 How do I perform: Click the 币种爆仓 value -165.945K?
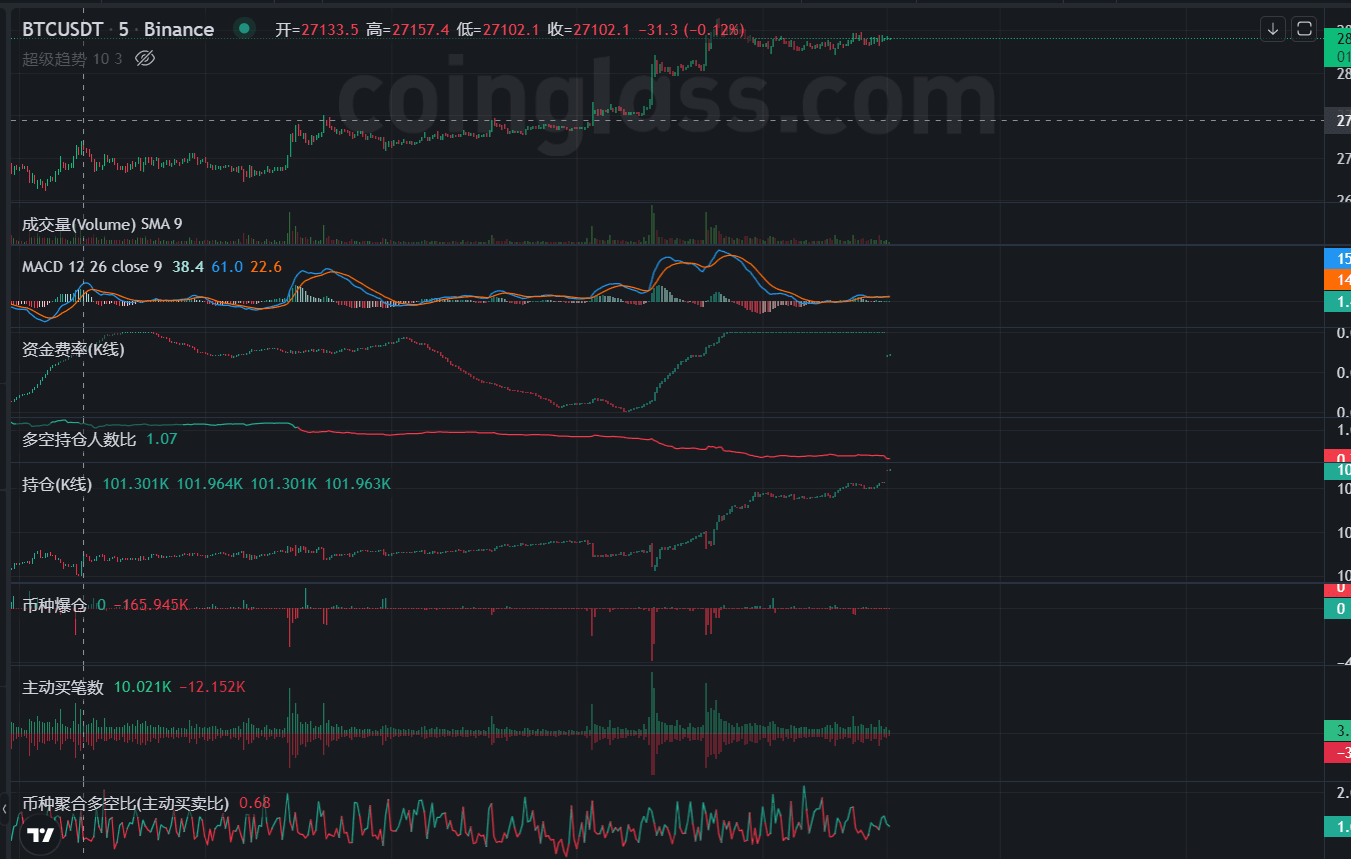(151, 605)
